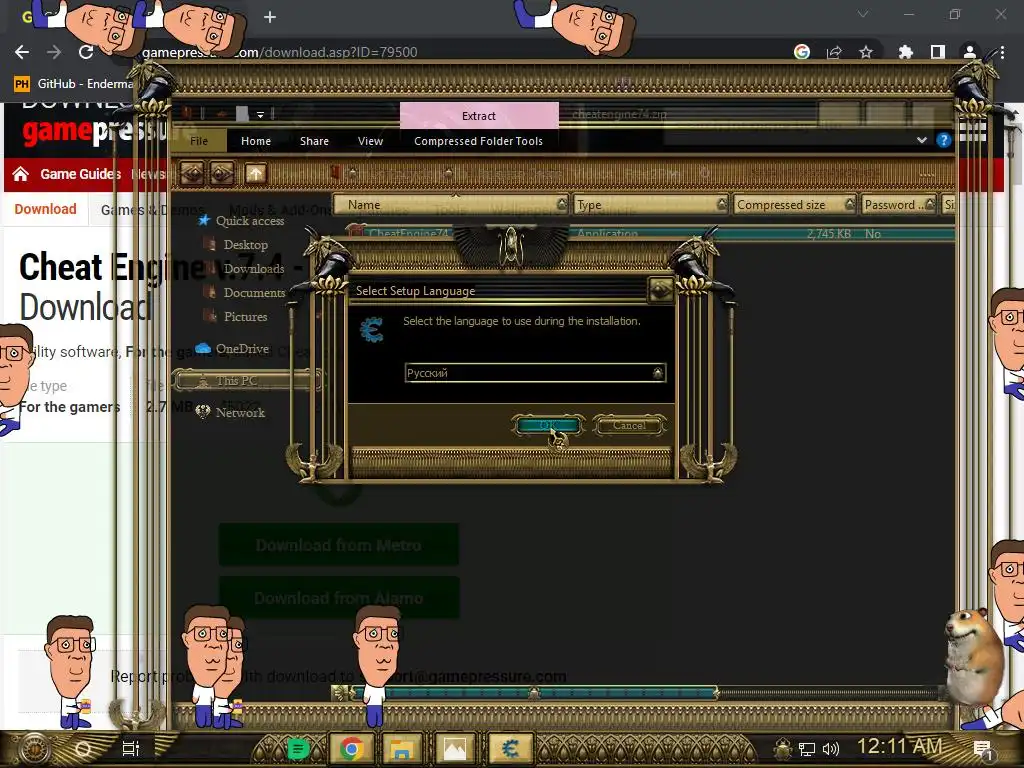This screenshot has width=1024, height=768.
Task: Select Network in the navigation pane
Action: pos(240,412)
